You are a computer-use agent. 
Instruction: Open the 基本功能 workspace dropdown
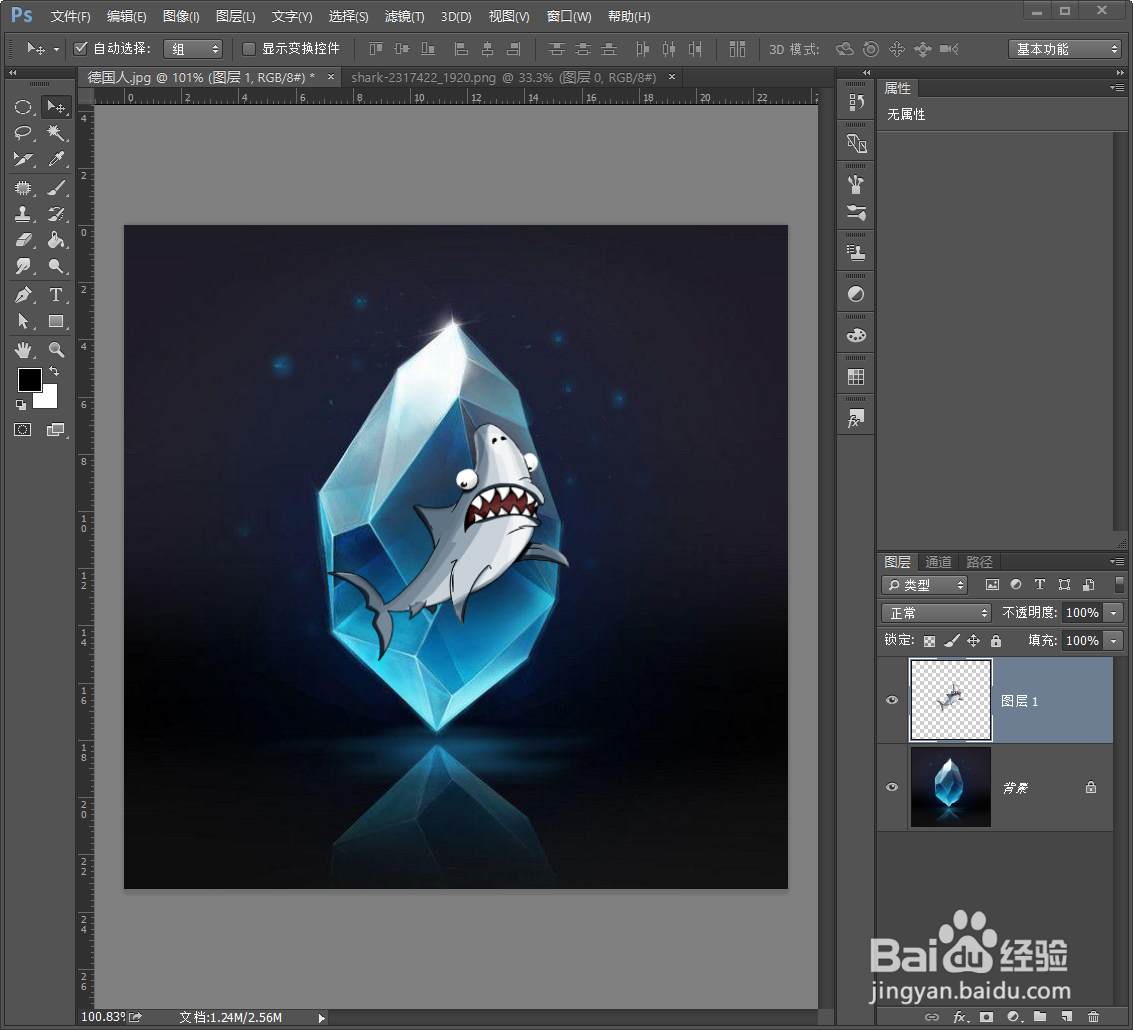pyautogui.click(x=1064, y=49)
